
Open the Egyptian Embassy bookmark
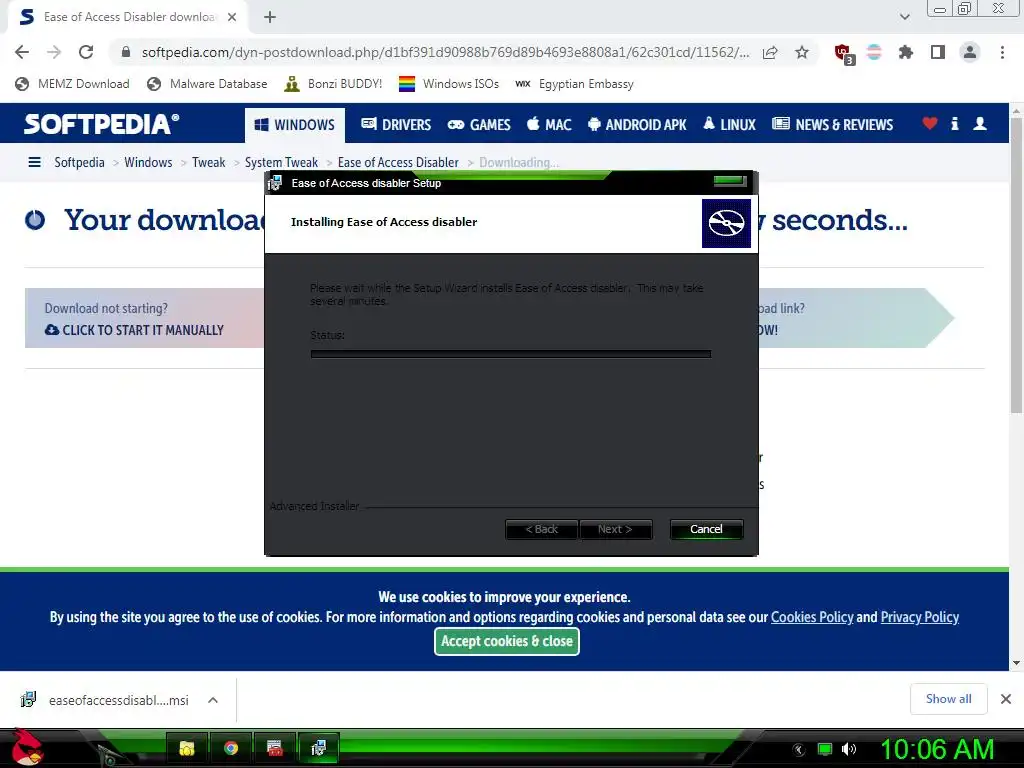574,84
